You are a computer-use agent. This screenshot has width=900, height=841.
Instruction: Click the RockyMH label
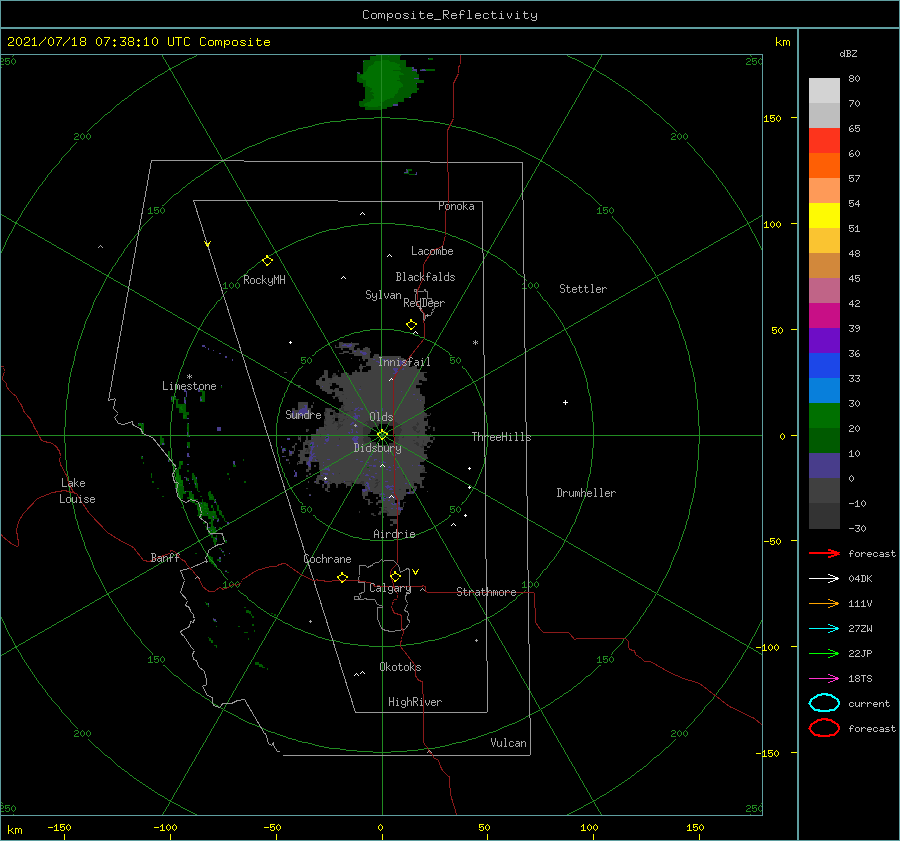click(264, 280)
